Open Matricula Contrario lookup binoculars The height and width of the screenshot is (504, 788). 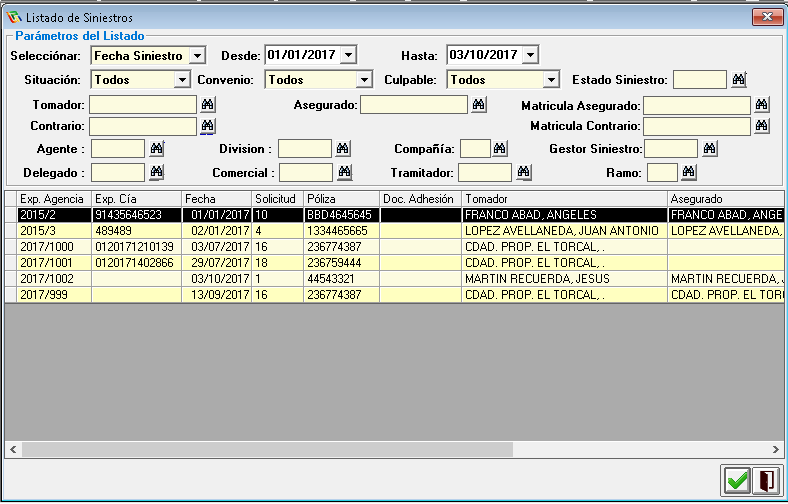pyautogui.click(x=761, y=126)
